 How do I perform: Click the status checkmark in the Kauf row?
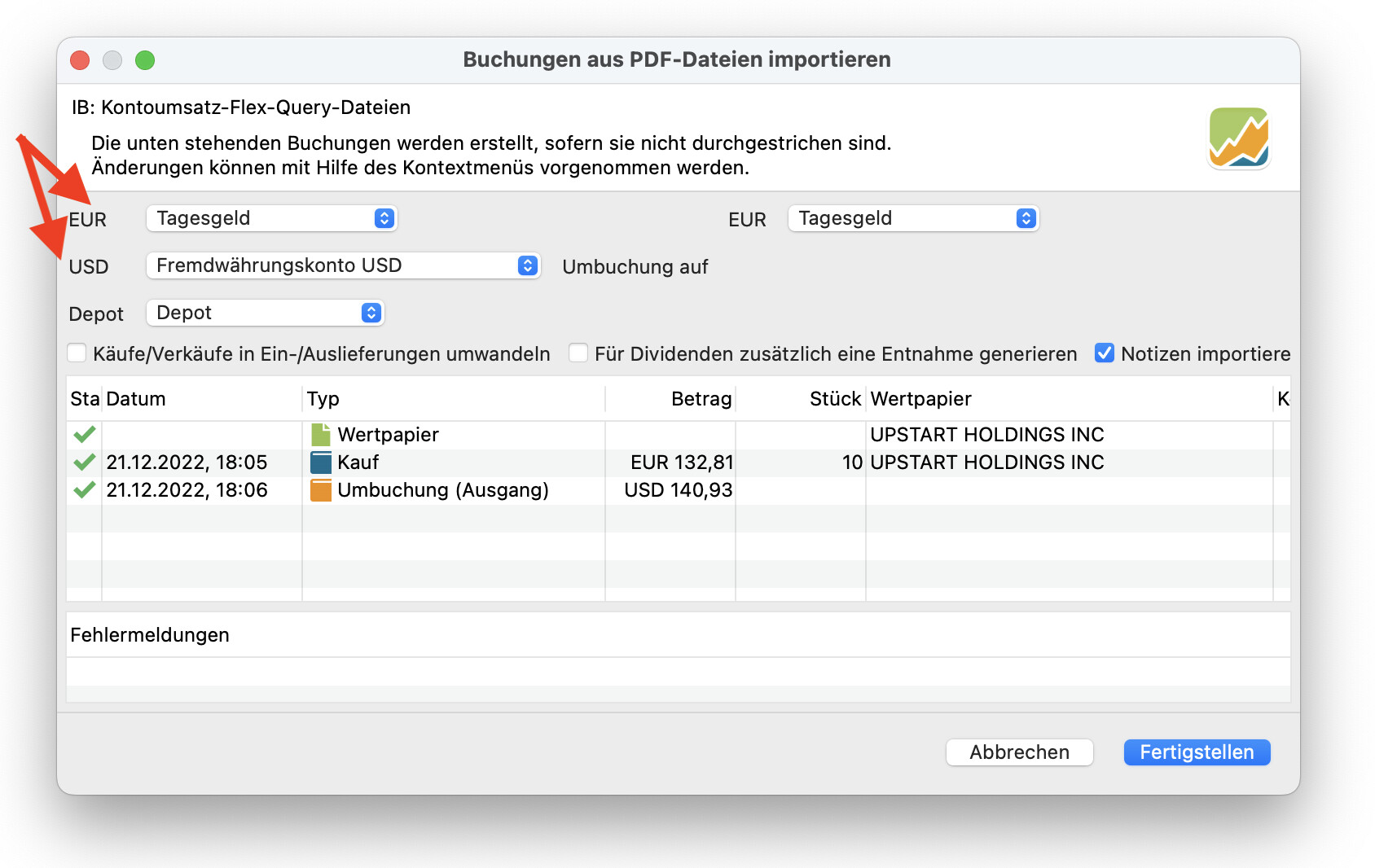(x=84, y=462)
